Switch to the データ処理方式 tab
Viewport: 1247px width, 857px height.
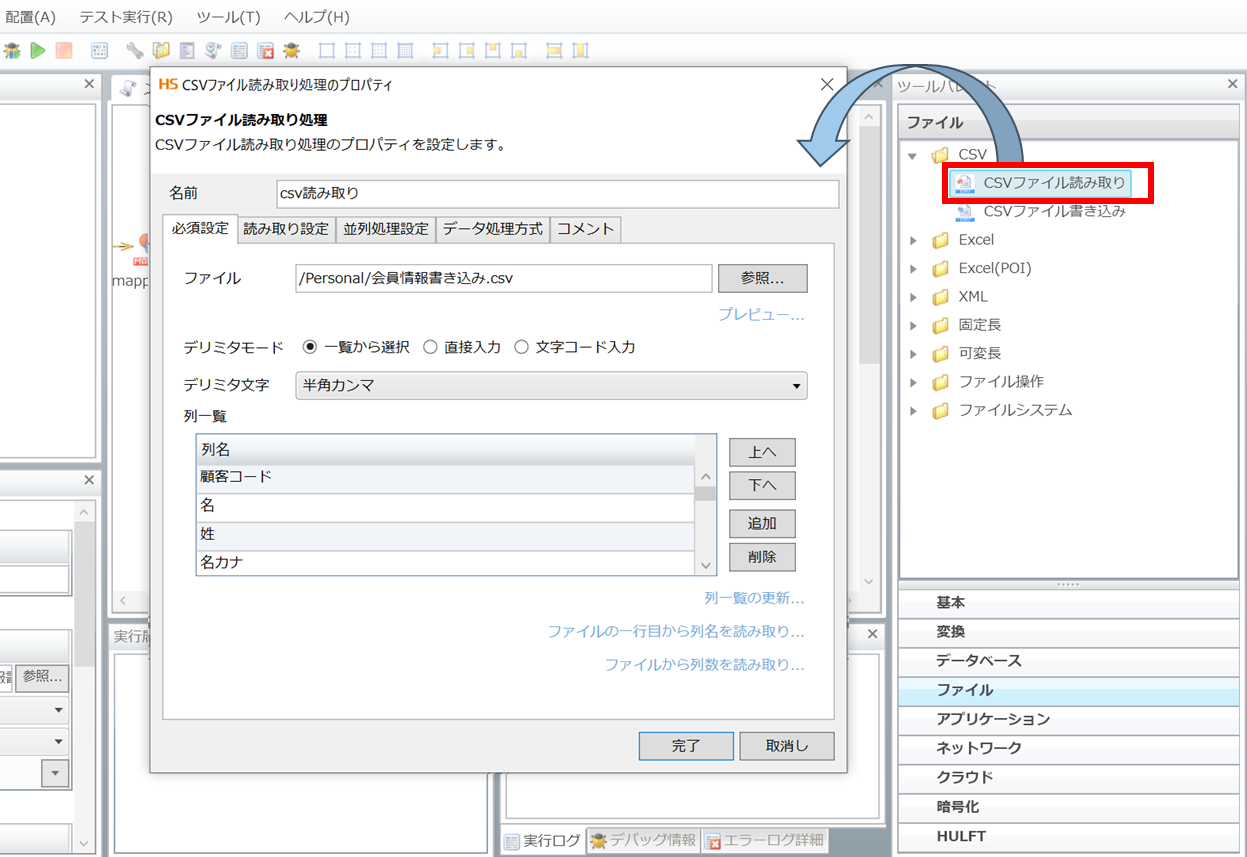[x=492, y=229]
